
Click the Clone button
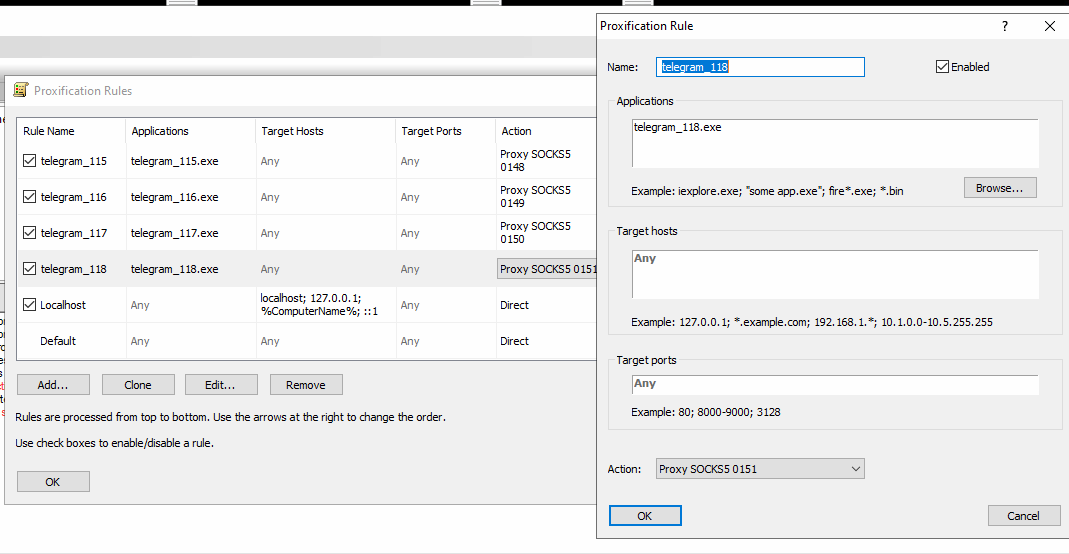pos(138,385)
